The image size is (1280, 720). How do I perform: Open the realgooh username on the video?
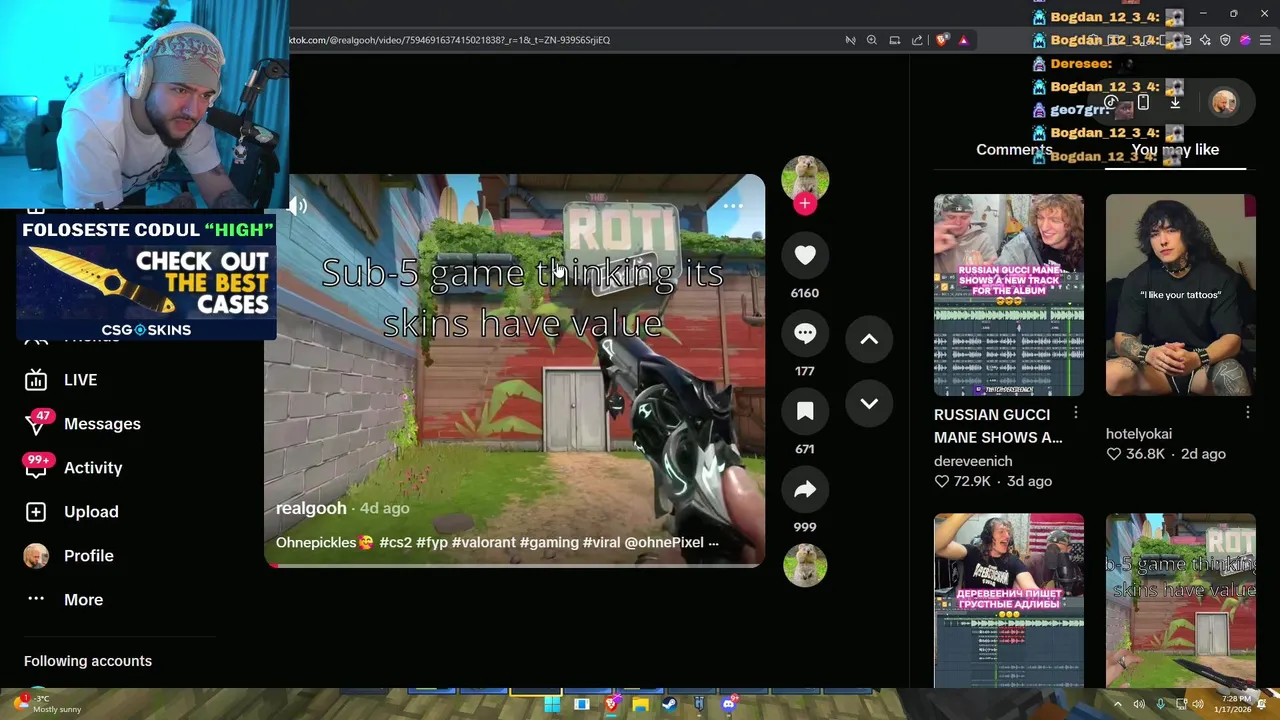[x=311, y=508]
